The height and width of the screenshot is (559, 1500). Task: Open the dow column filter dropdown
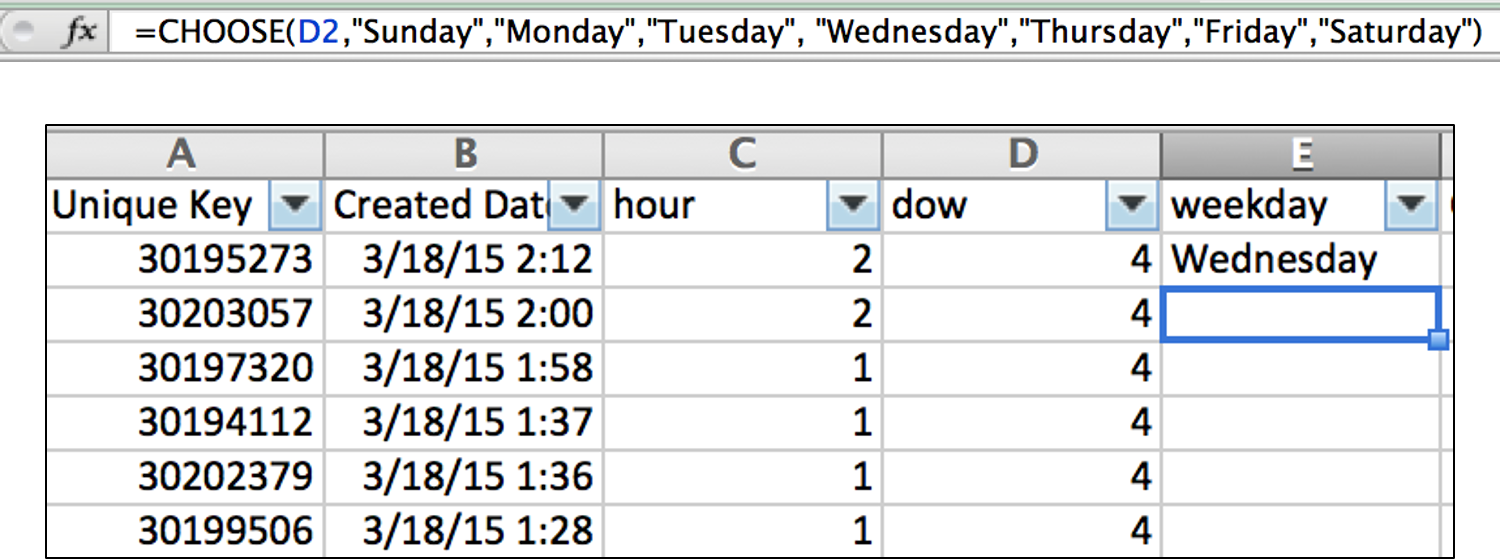pyautogui.click(x=1132, y=206)
